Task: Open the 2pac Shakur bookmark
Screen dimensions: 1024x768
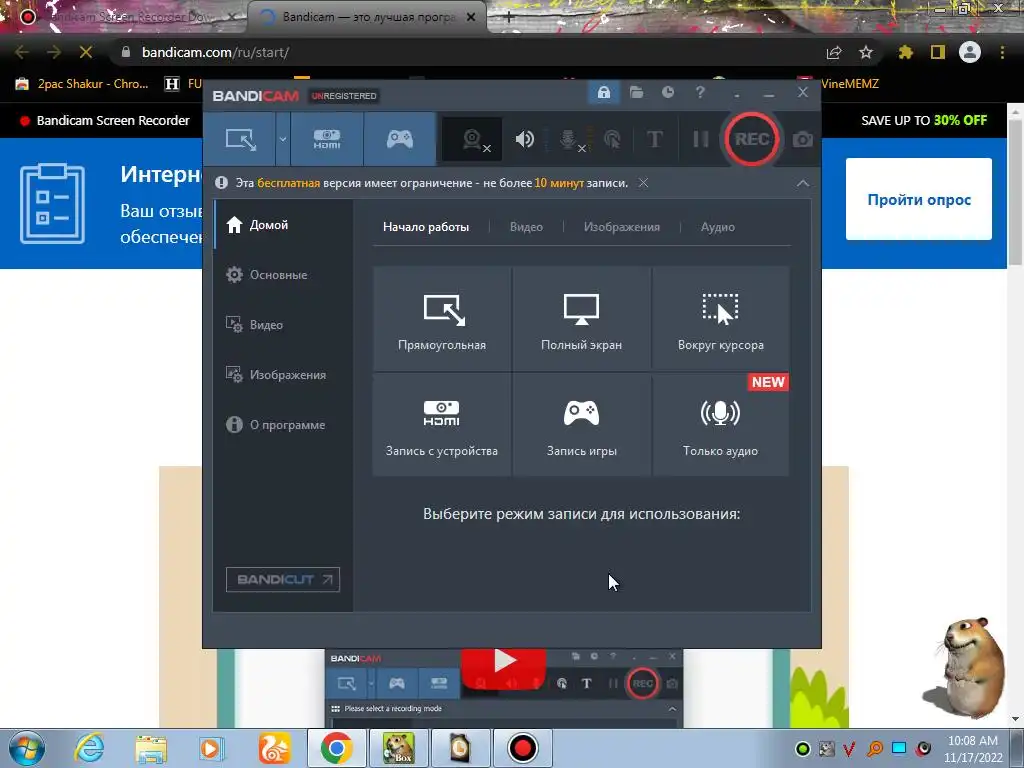Action: (82, 84)
